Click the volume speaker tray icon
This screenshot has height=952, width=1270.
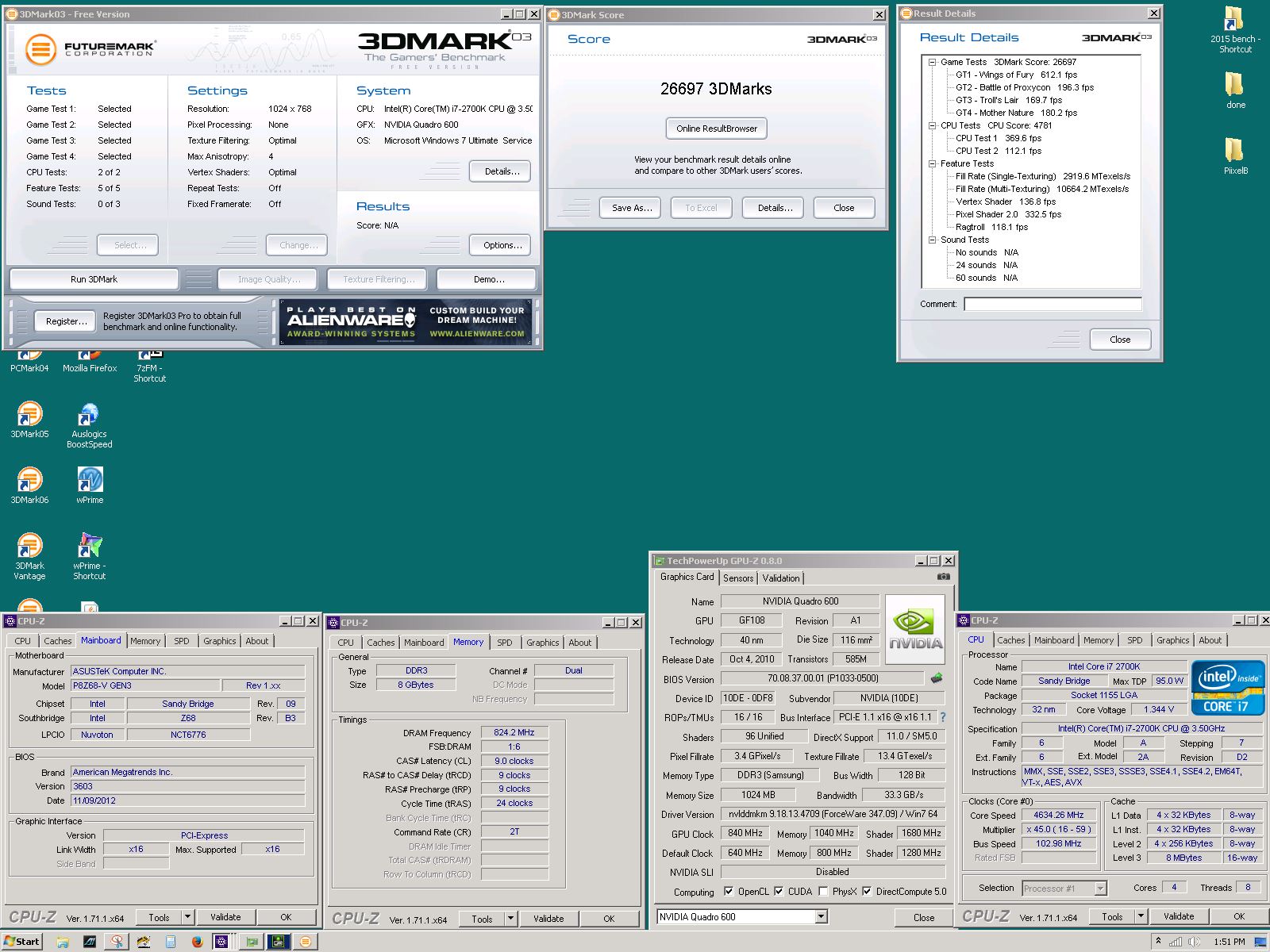click(1193, 942)
